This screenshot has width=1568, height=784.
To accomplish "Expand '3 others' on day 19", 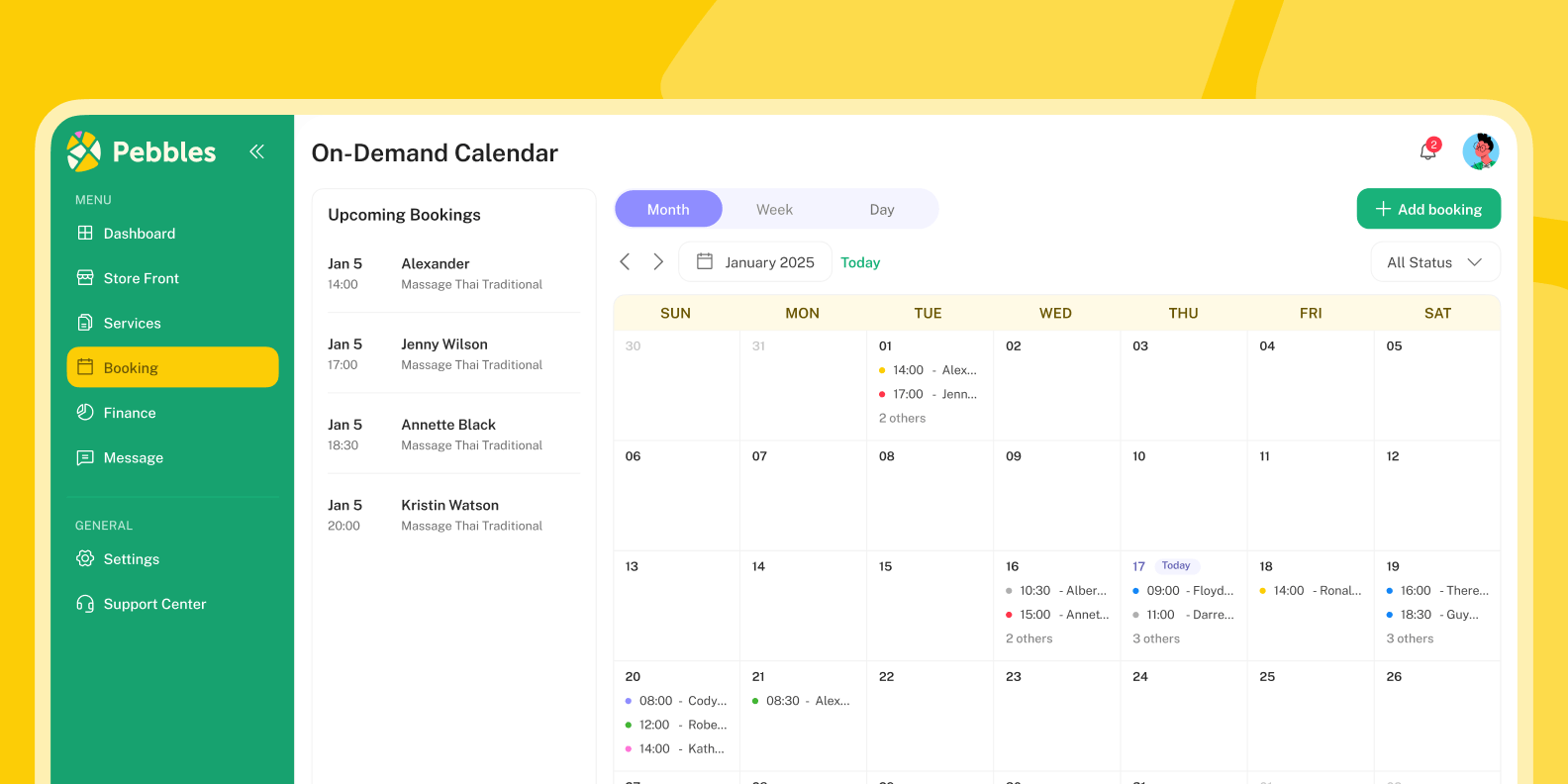I will [x=1410, y=638].
